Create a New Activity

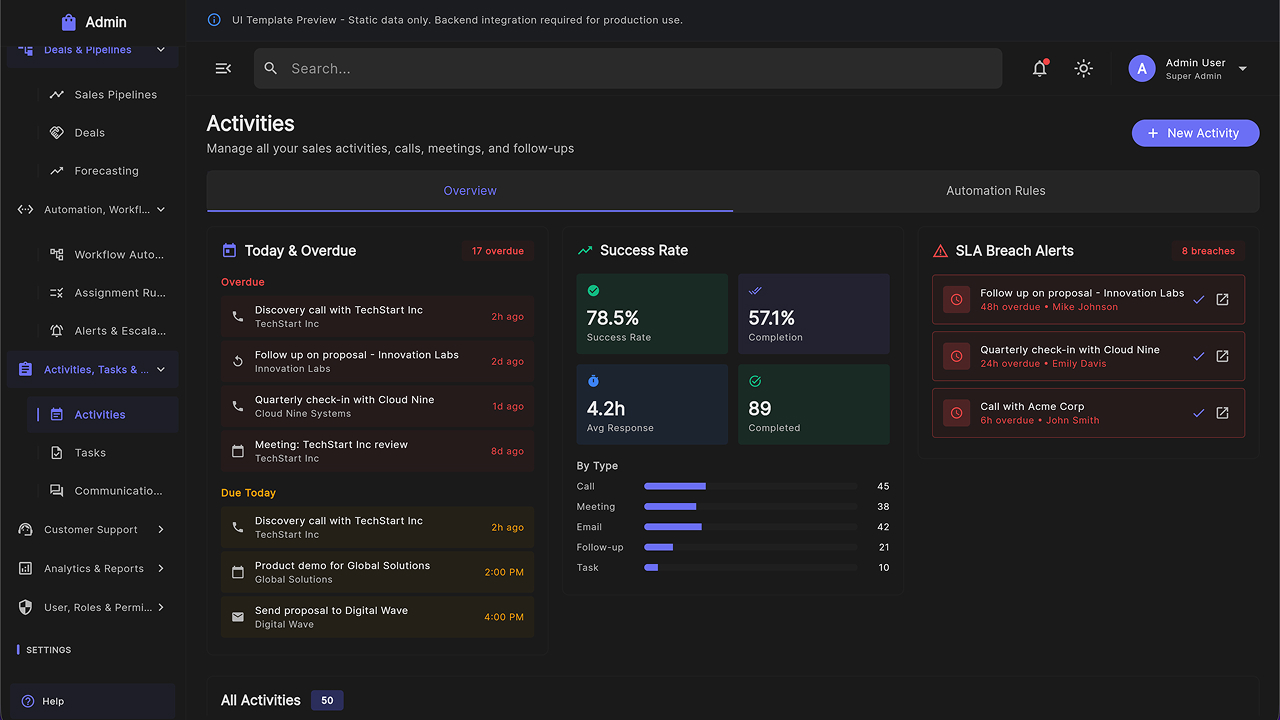1195,133
